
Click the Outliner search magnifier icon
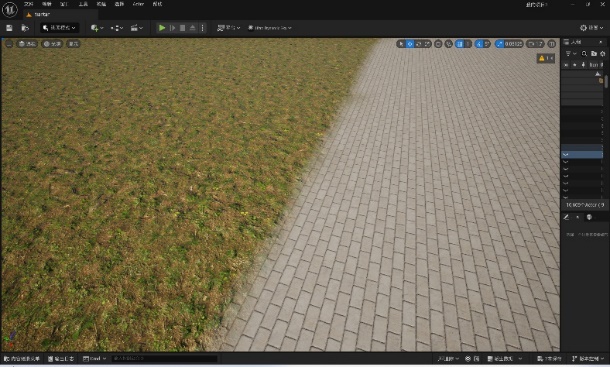(584, 54)
